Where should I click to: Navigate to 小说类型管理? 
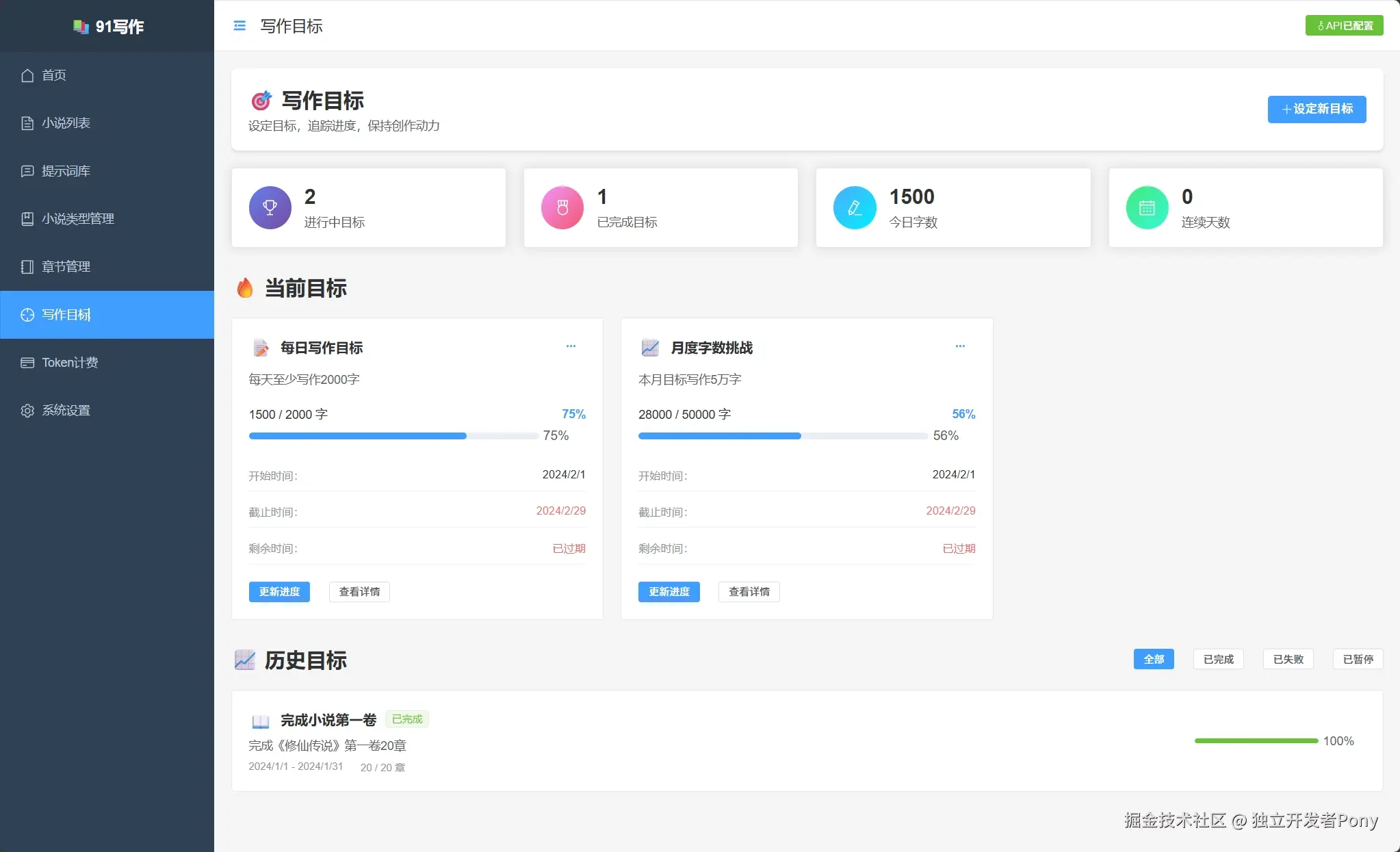pyautogui.click(x=77, y=219)
